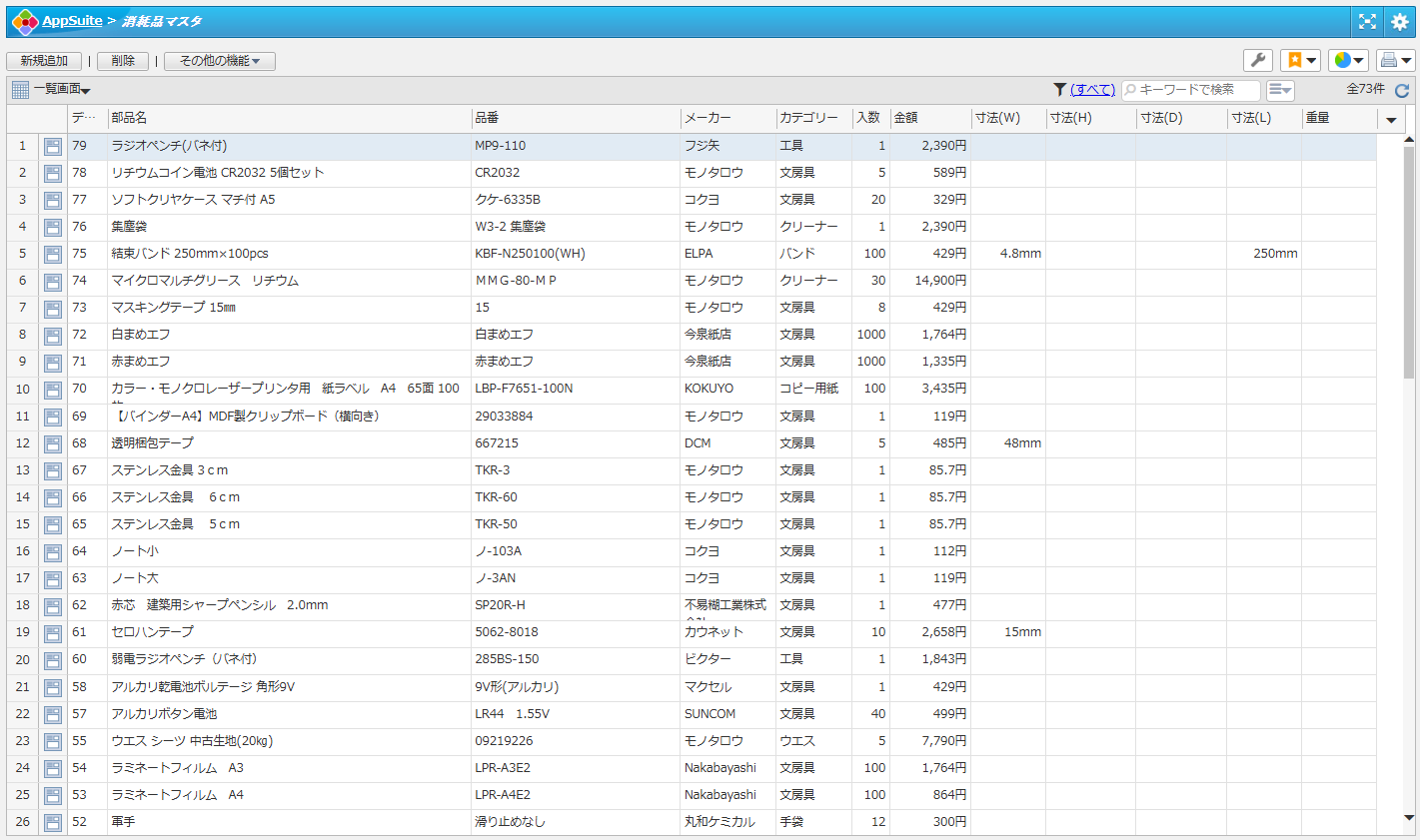Open detail icon for 結束バンド row 5
This screenshot has height=840, width=1420.
click(x=53, y=255)
